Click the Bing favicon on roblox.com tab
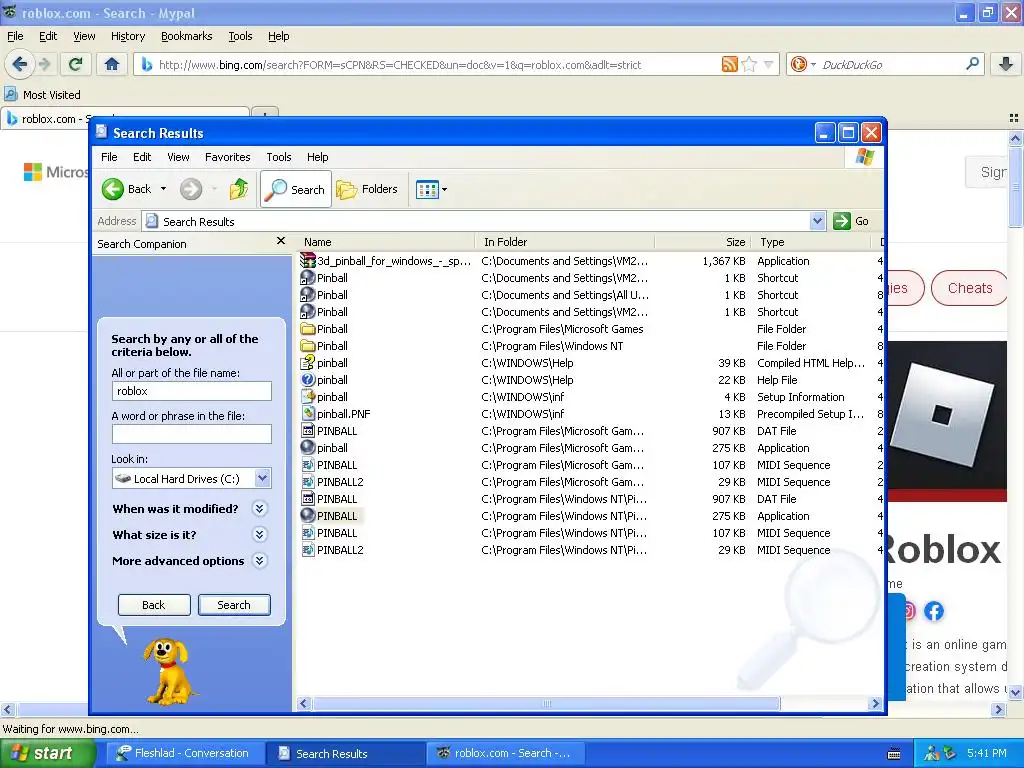Screen dimensions: 1024x768 click(x=12, y=119)
